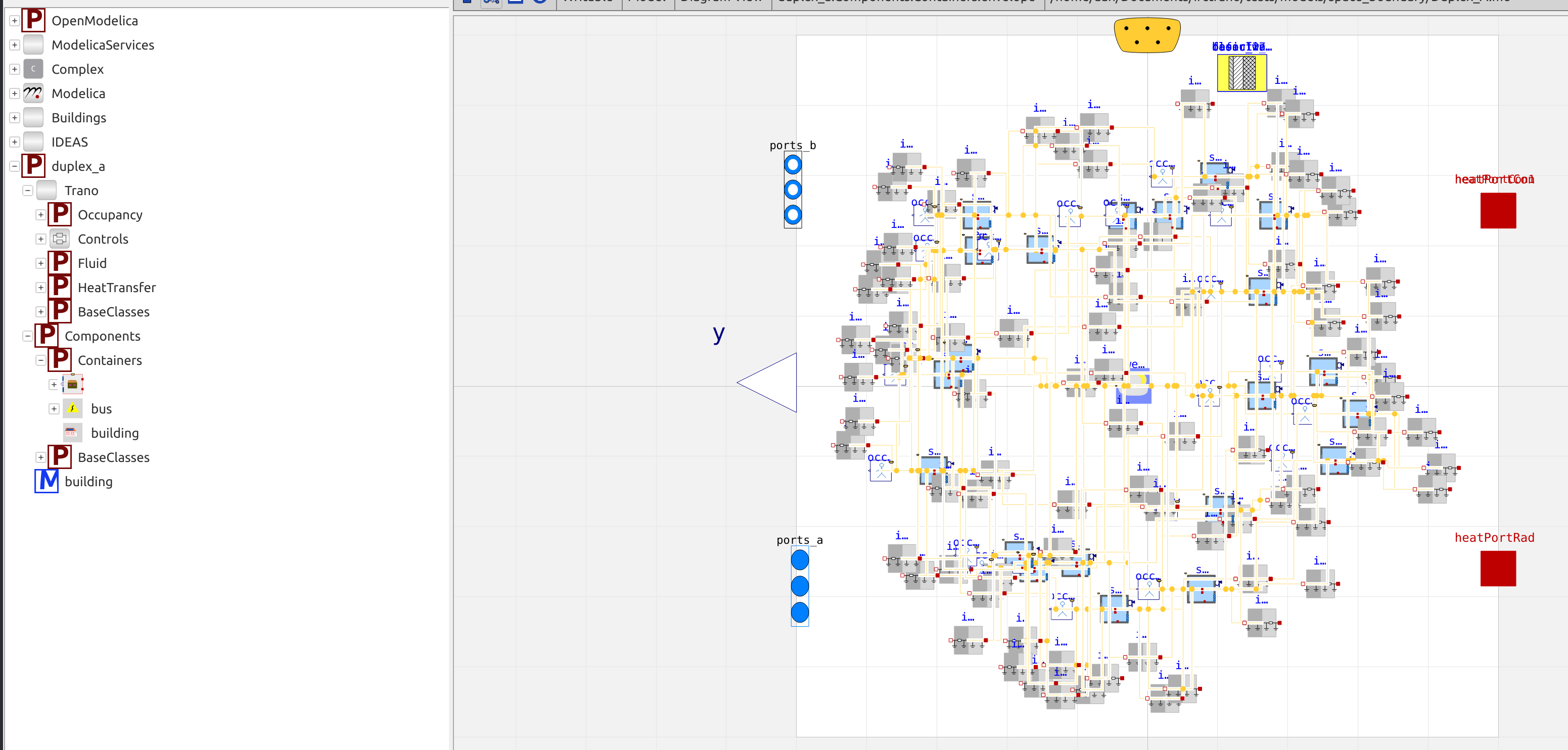The height and width of the screenshot is (750, 1568).
Task: Collapse the duplex_a tree node
Action: (15, 166)
